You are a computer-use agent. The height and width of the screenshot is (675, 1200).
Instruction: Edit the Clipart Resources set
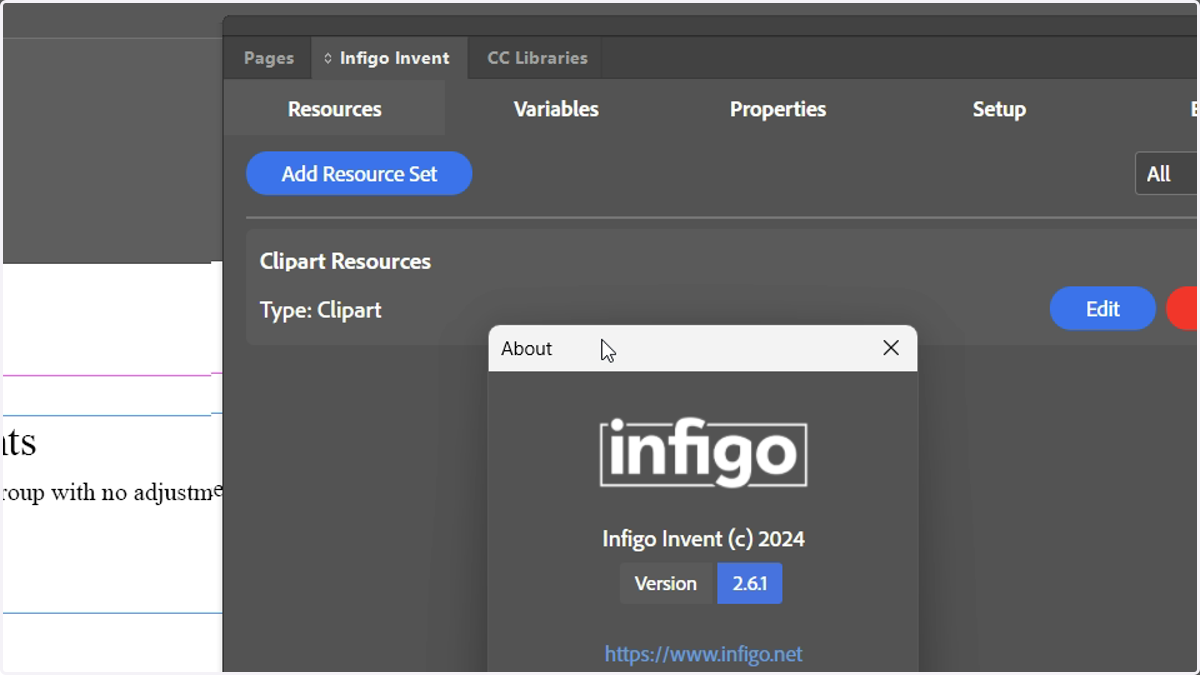(1102, 309)
